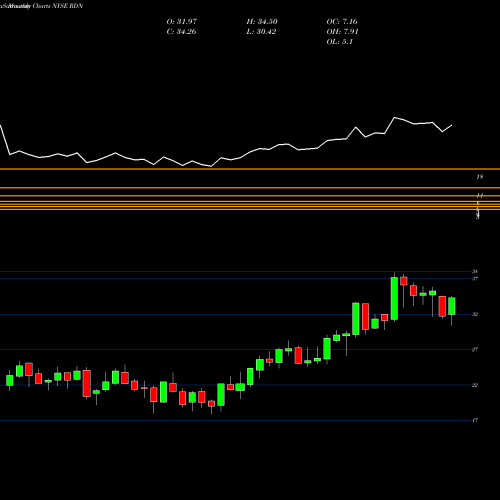Click the 'OH: 7.91' value

(342, 32)
